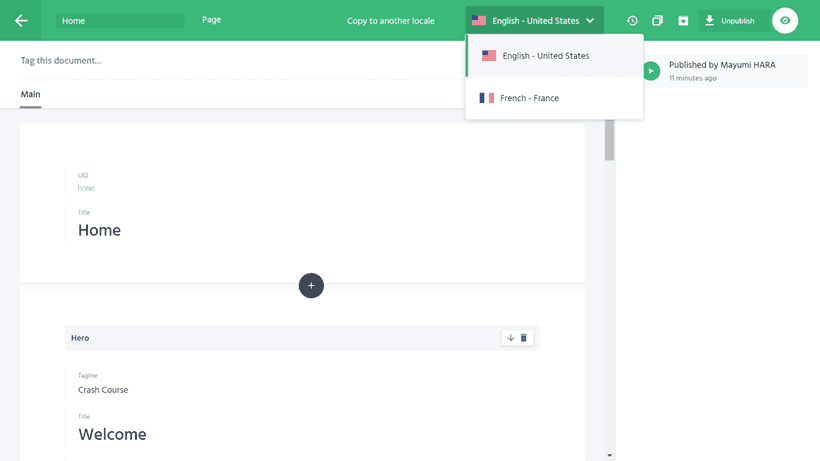Open the document history timeline icon
This screenshot has width=820, height=461.
point(632,21)
